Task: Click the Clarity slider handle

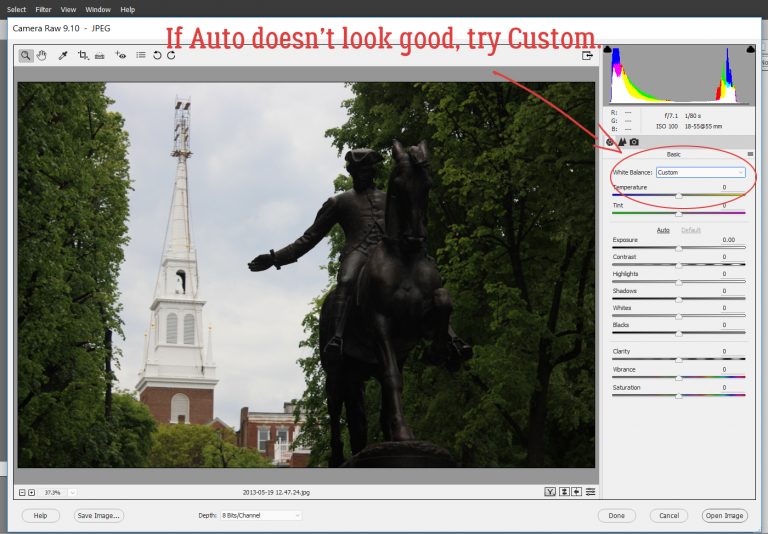Action: tap(679, 360)
